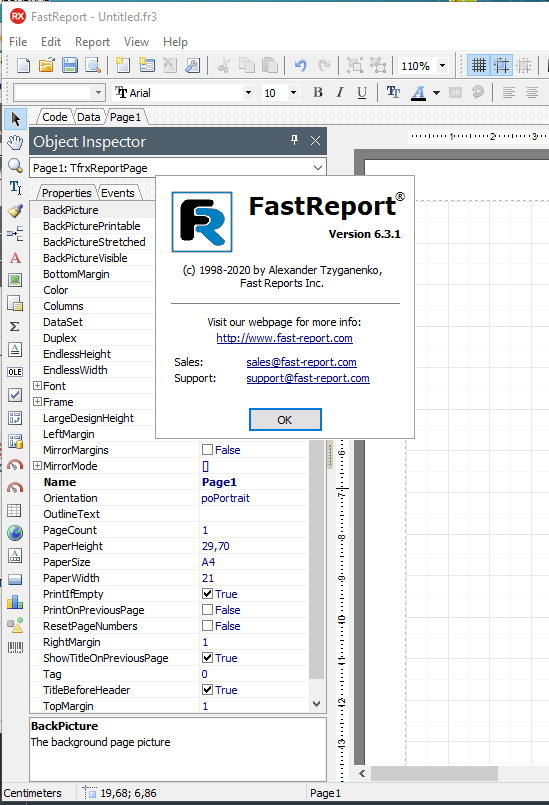Insert a Picture object
The image size is (549, 805).
point(15,280)
